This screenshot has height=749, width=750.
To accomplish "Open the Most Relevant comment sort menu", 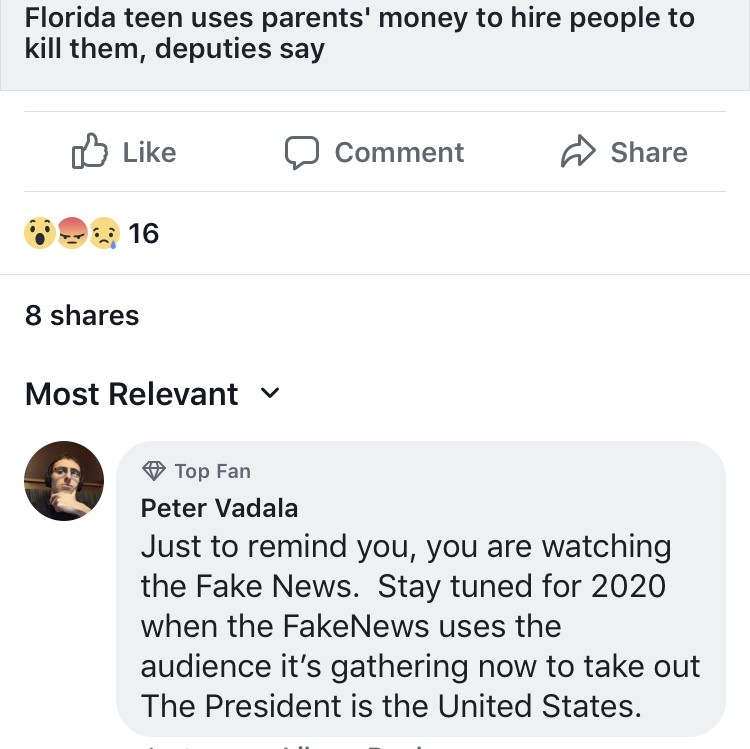I will click(132, 394).
